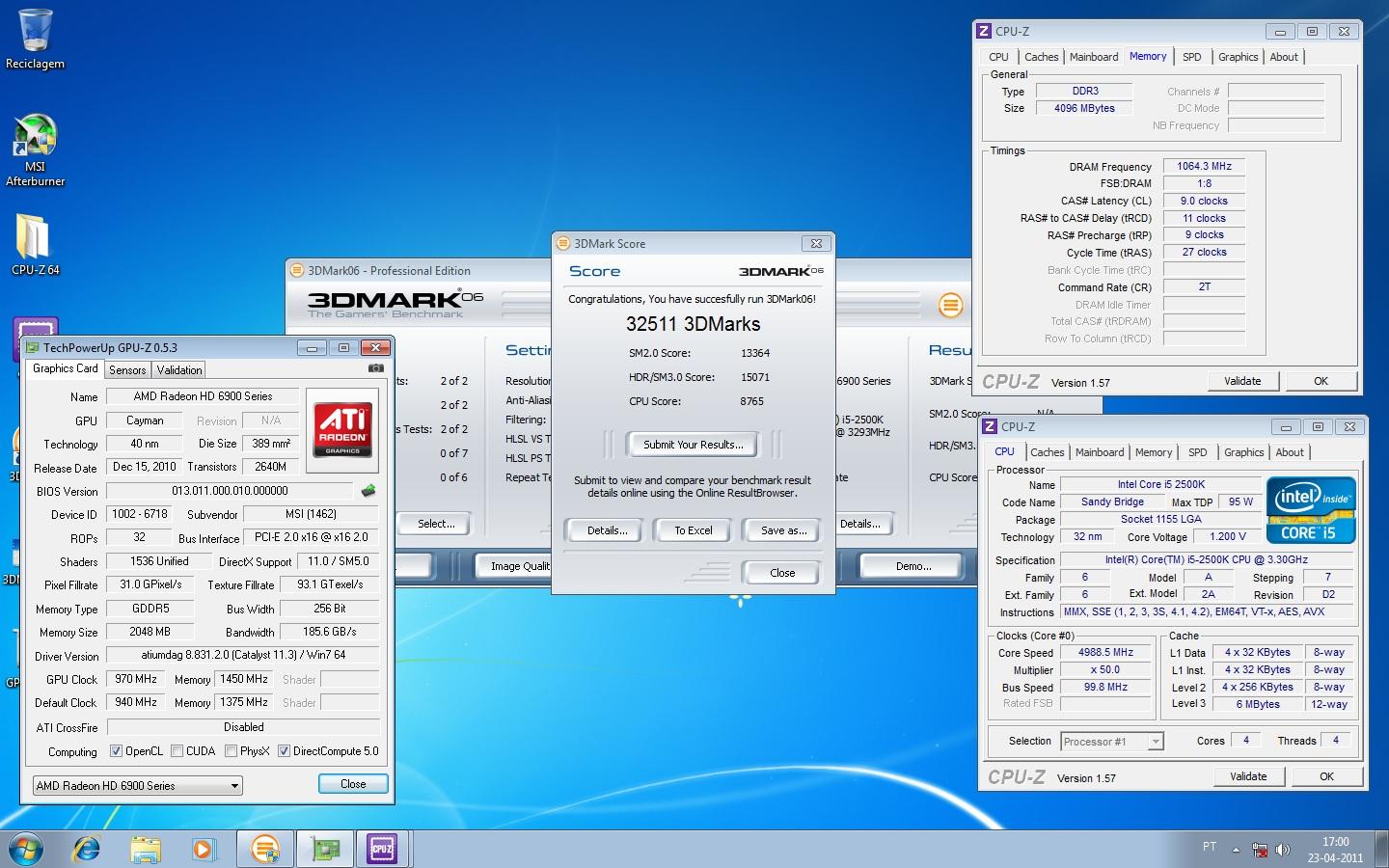The height and width of the screenshot is (868, 1389).
Task: Open the Mainboard tab in lower CPU-Z window
Action: coord(1100,452)
